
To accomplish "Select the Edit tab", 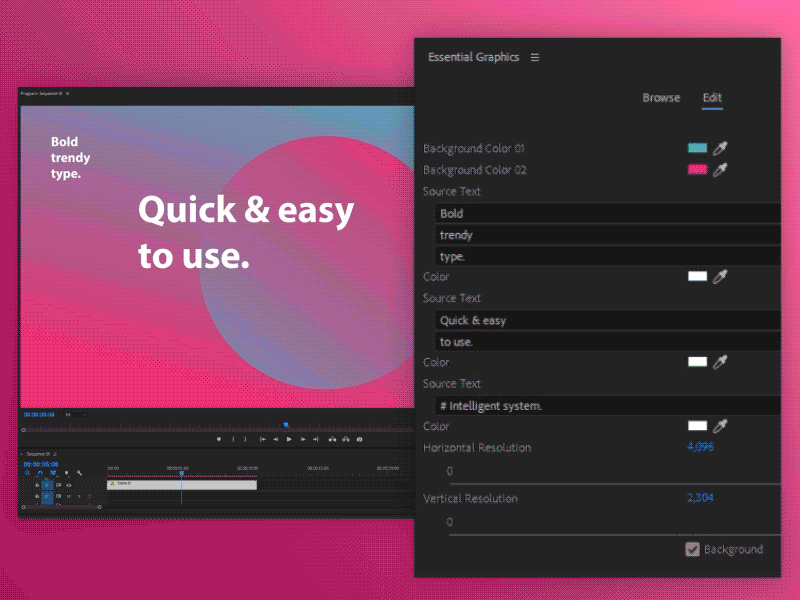I will point(712,98).
